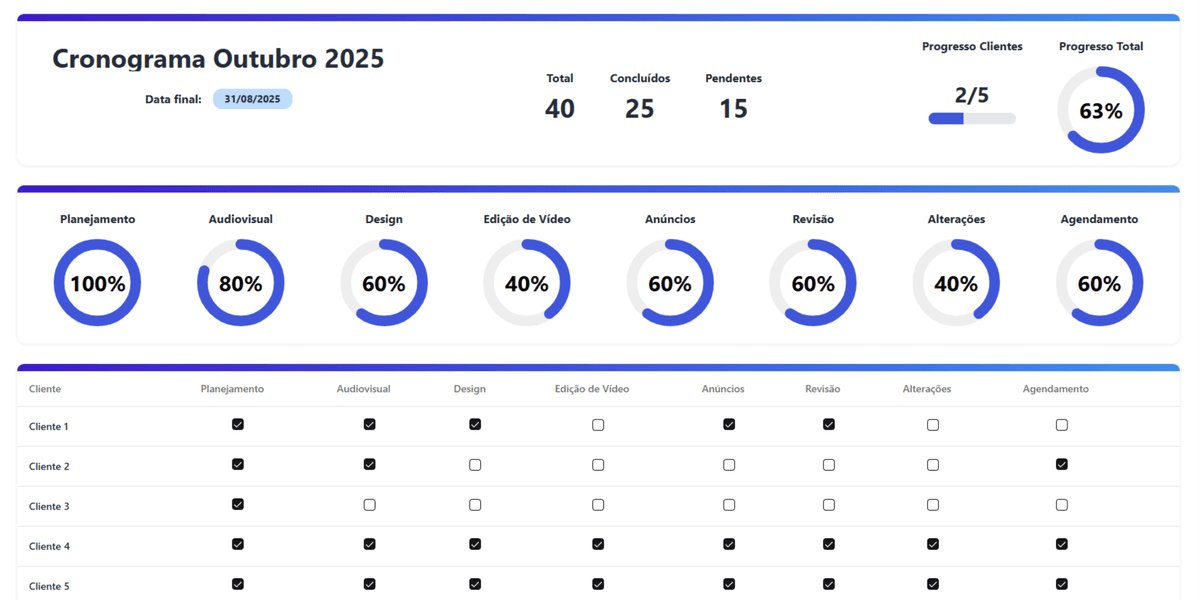
Task: Toggle Cliente 2 Anúncios checkbox
Action: [x=729, y=465]
